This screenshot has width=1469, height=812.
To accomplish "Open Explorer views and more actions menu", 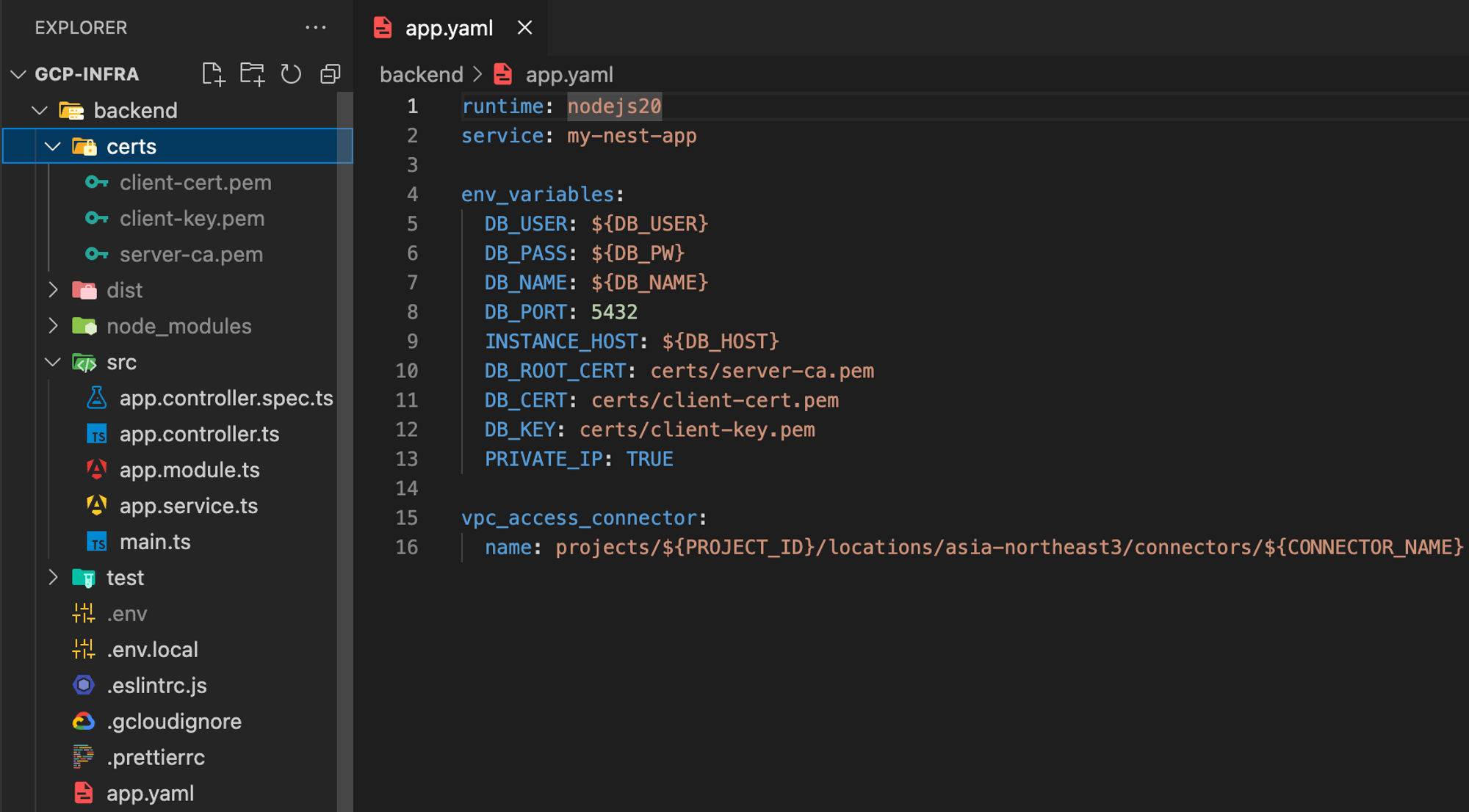I will click(x=315, y=28).
